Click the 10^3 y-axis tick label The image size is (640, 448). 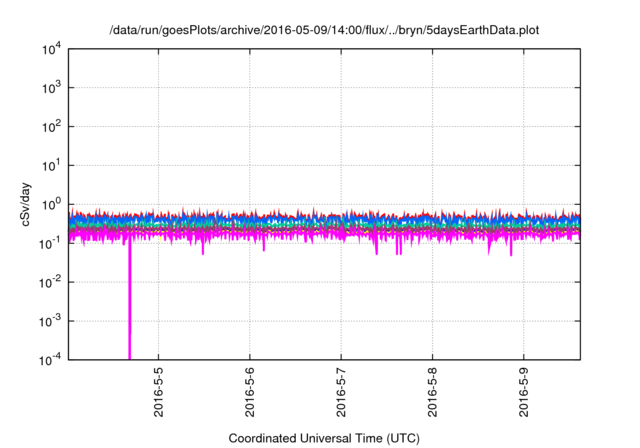coord(51,88)
